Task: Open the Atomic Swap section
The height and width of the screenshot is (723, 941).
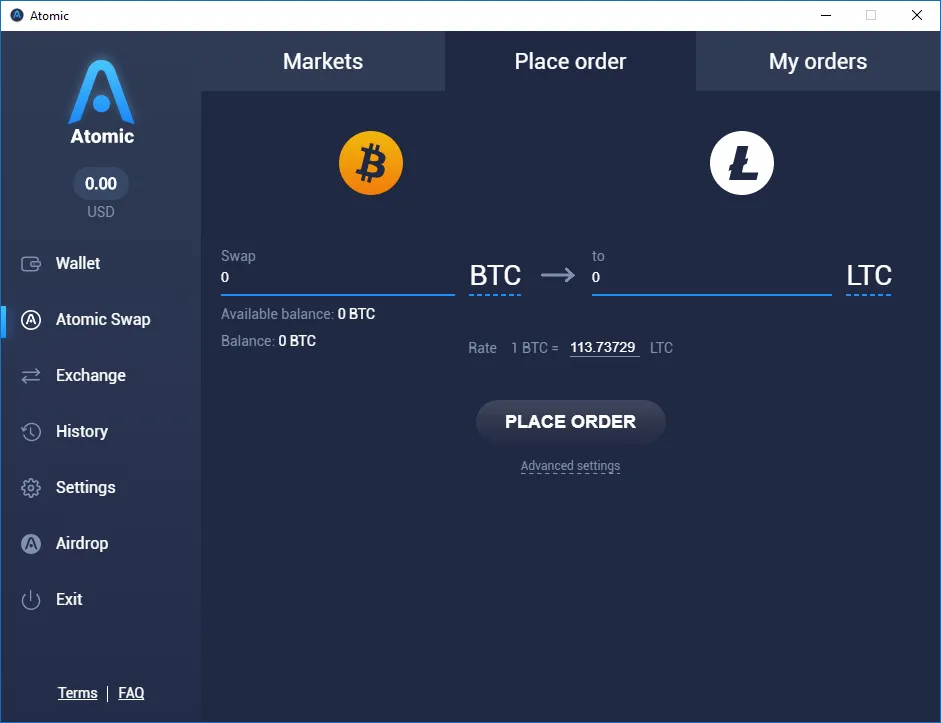Action: (x=103, y=320)
